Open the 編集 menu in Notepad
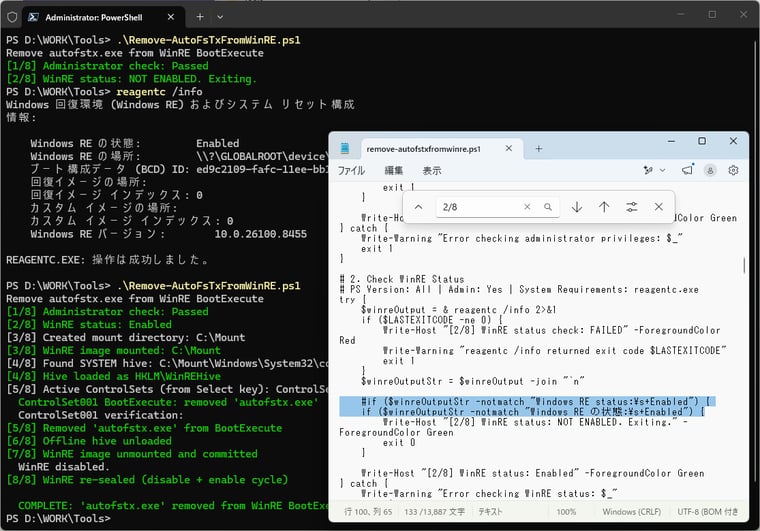 click(394, 171)
